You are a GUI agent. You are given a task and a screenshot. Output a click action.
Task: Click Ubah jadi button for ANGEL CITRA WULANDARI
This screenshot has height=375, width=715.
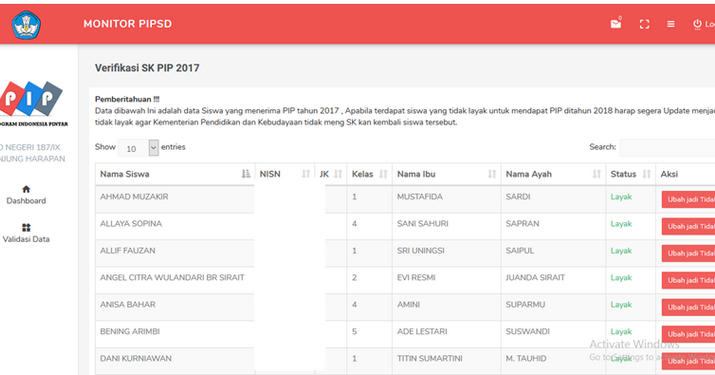pos(688,280)
